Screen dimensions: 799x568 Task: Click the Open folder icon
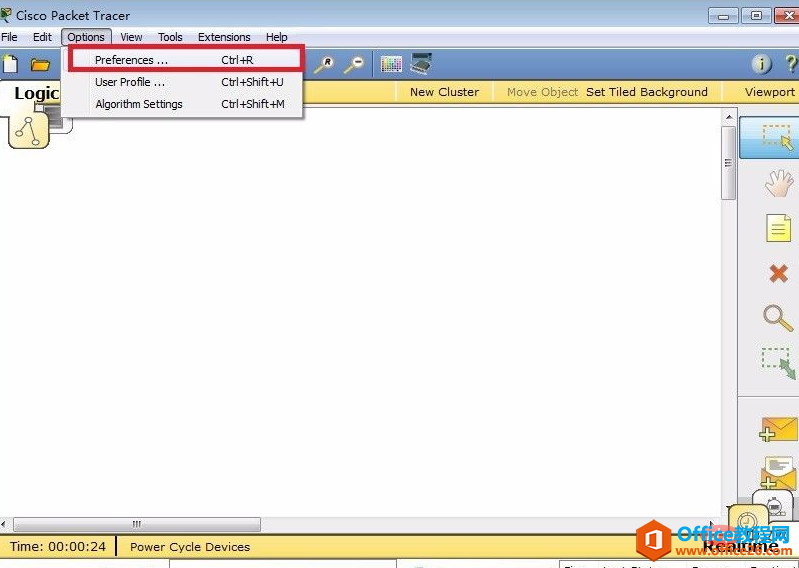40,65
